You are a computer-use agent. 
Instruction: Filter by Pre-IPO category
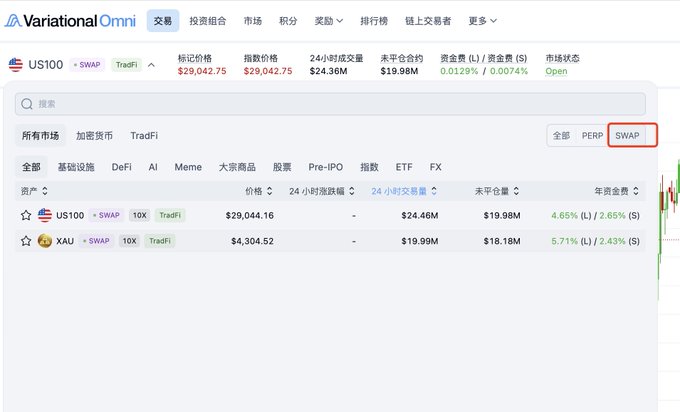click(x=326, y=167)
